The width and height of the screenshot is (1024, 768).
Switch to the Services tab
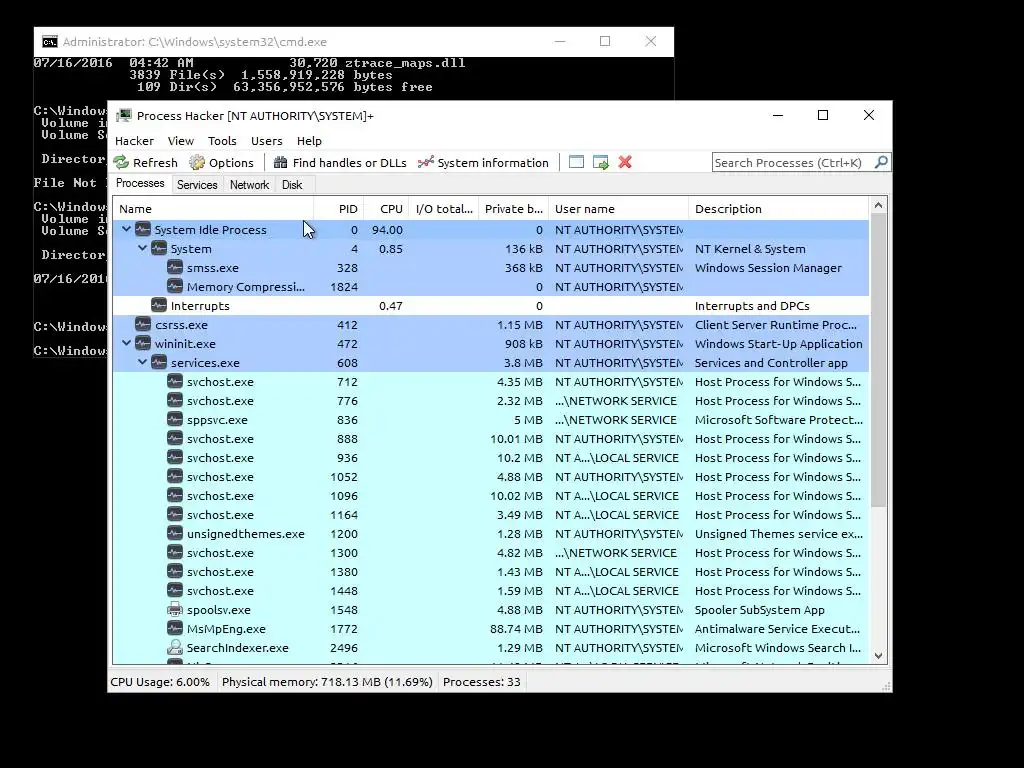[197, 185]
